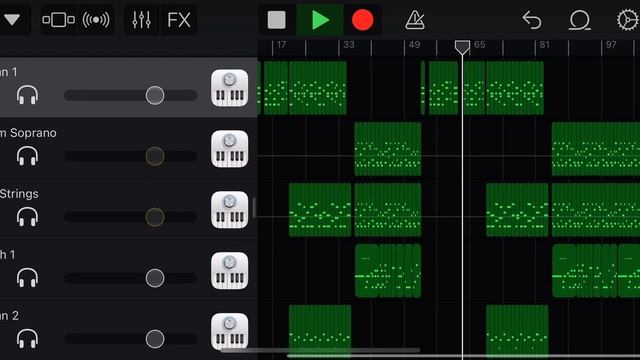This screenshot has width=640, height=360.
Task: Select Strings region starting near bar 17
Action: [x=320, y=210]
